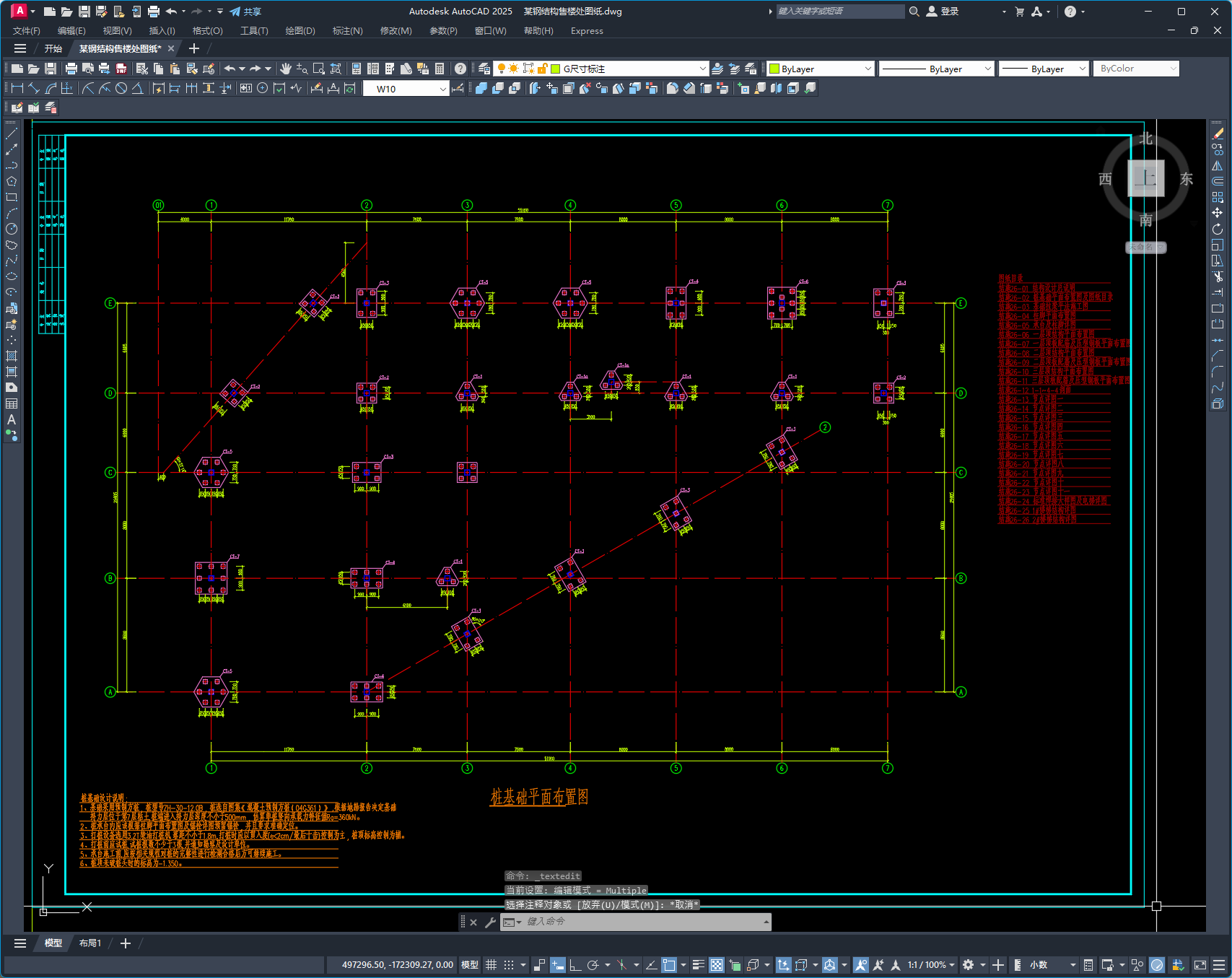
Task: Open the Express menu
Action: (x=587, y=31)
